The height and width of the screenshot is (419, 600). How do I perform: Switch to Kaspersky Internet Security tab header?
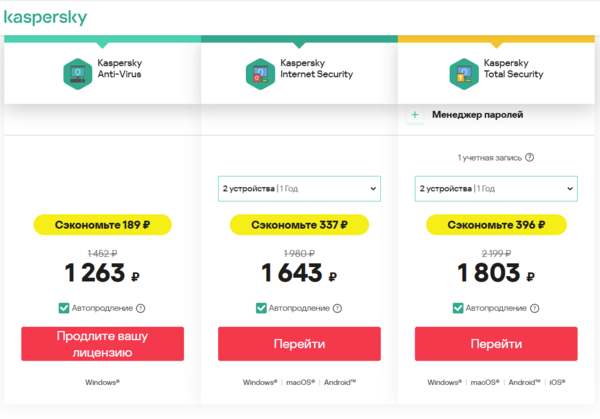(x=299, y=70)
